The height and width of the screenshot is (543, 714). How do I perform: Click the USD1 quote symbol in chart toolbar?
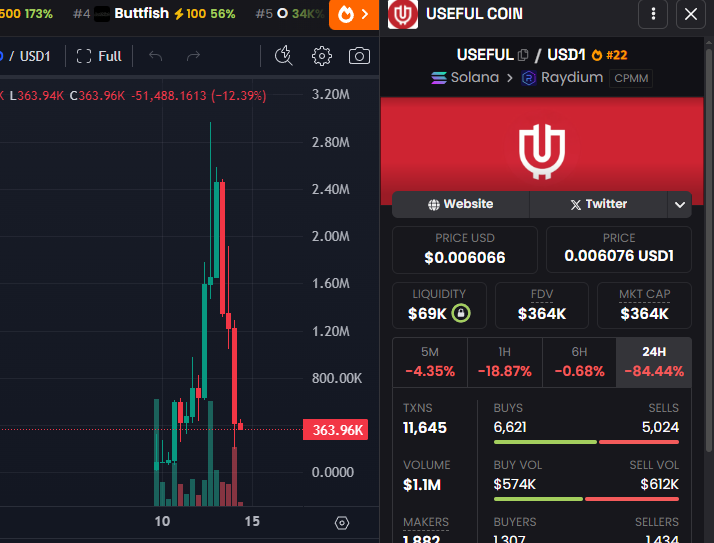(35, 56)
